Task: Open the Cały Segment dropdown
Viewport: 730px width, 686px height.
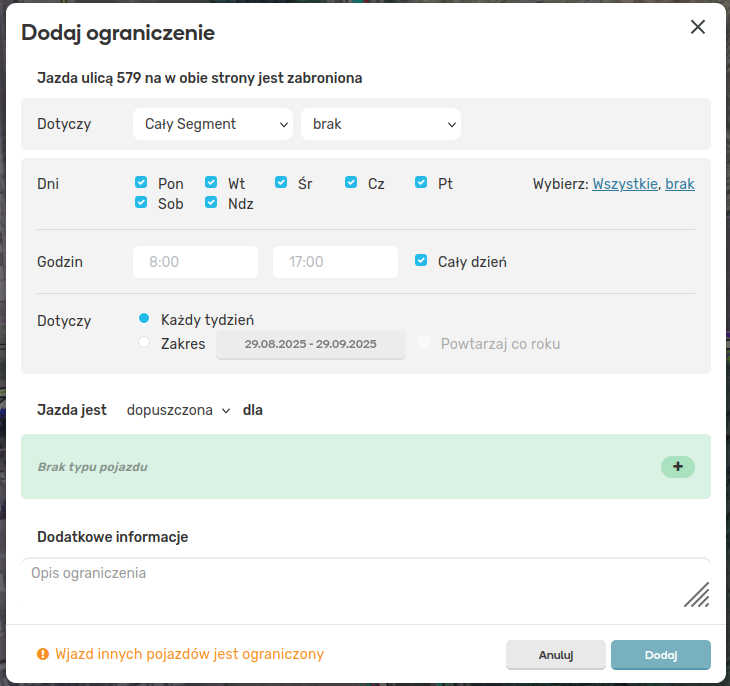Action: pyautogui.click(x=212, y=124)
